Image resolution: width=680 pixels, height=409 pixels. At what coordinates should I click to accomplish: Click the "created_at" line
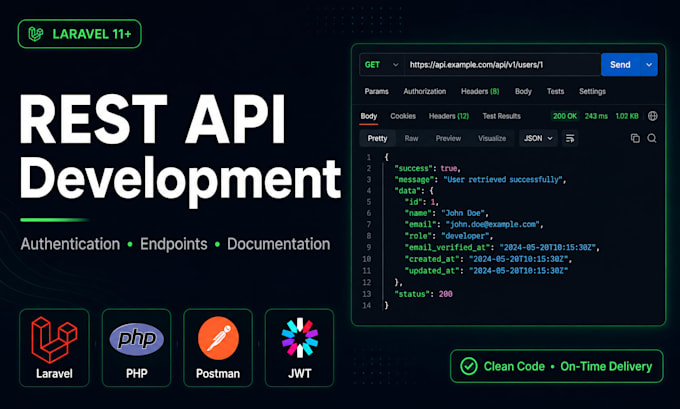point(488,259)
